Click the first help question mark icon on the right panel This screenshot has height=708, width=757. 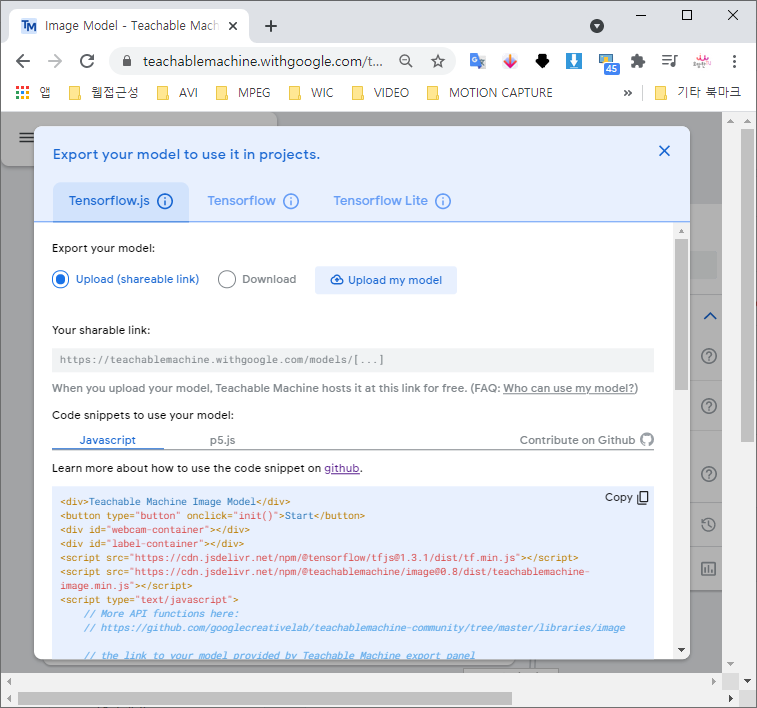[x=708, y=356]
